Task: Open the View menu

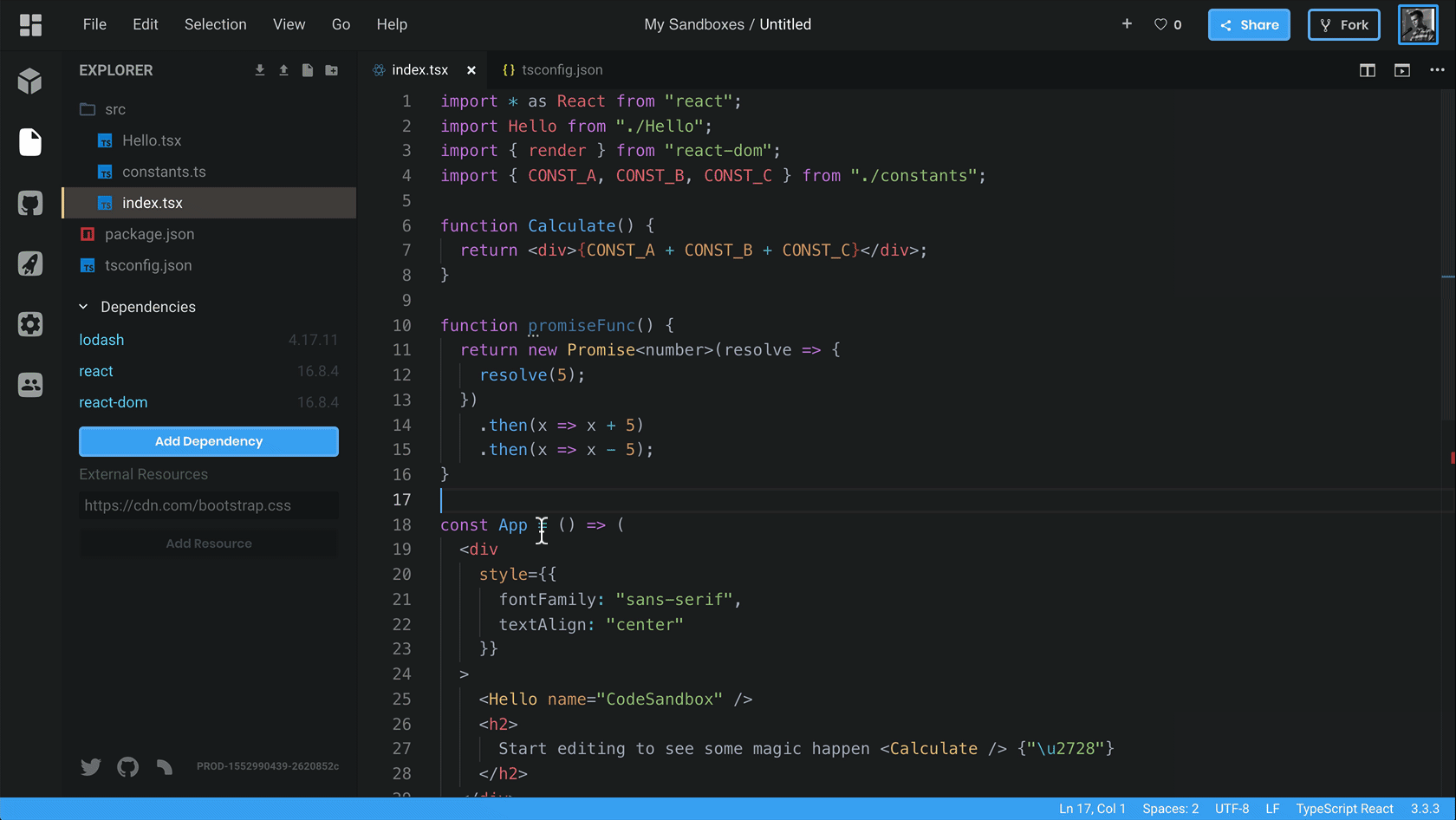Action: pos(289,24)
